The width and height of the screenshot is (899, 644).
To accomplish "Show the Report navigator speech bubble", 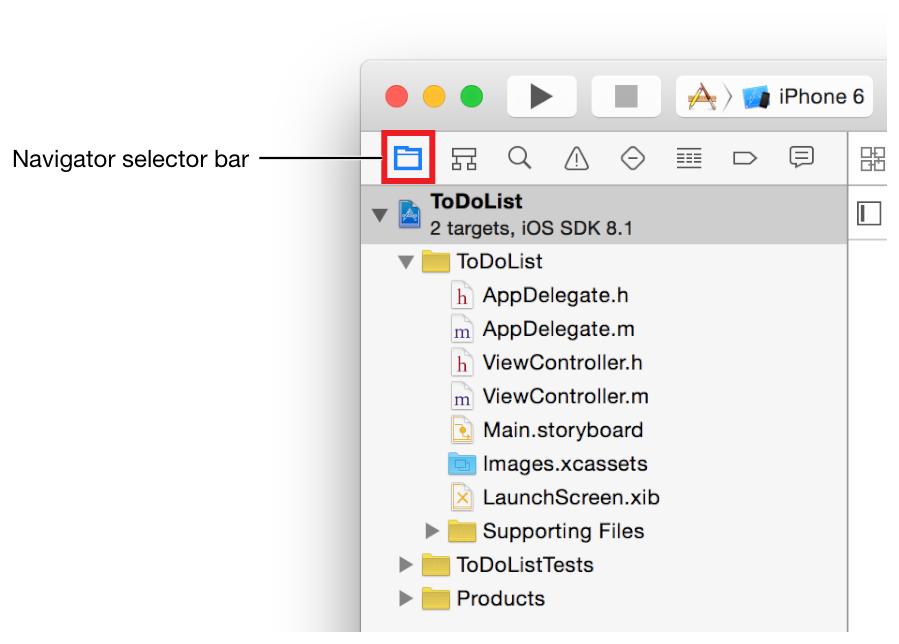I will 801,157.
